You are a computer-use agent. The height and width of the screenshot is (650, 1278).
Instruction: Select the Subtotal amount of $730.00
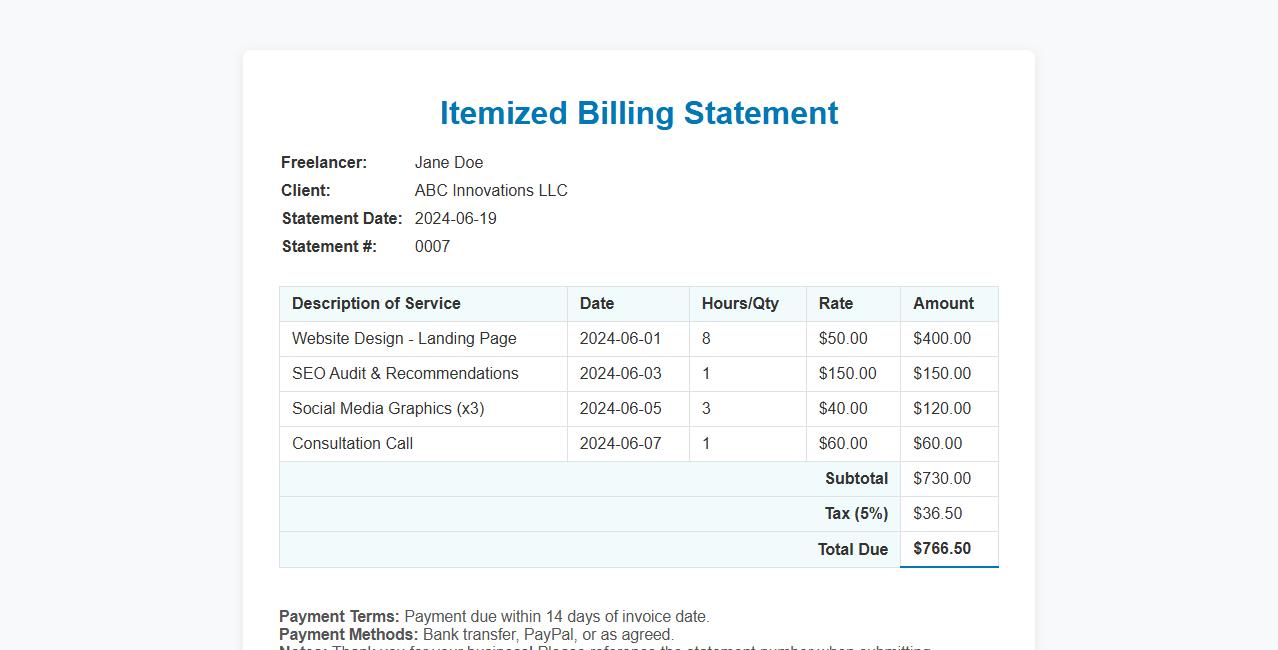pyautogui.click(x=940, y=478)
